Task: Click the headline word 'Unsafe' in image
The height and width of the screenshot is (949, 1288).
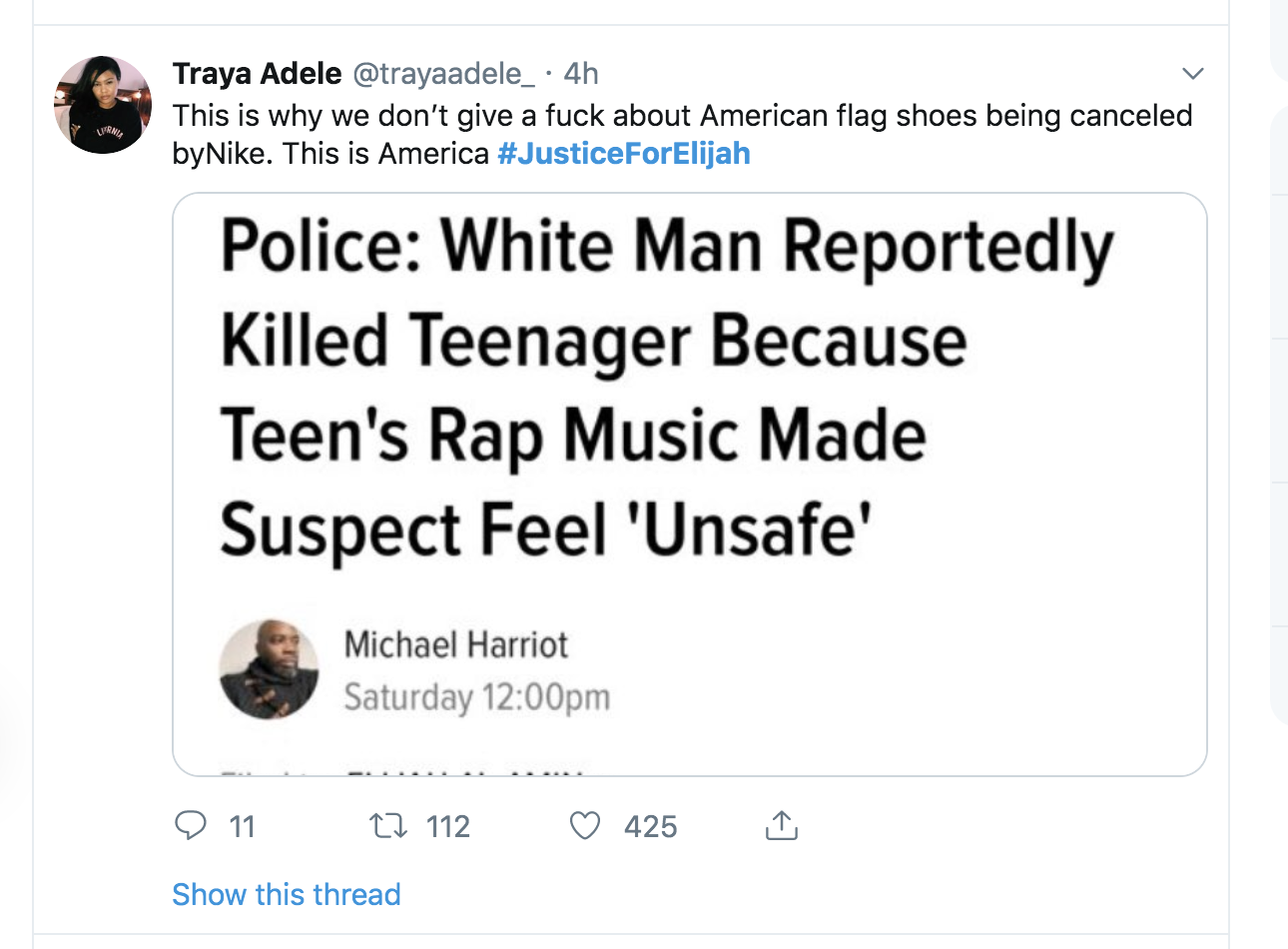Action: [x=748, y=529]
